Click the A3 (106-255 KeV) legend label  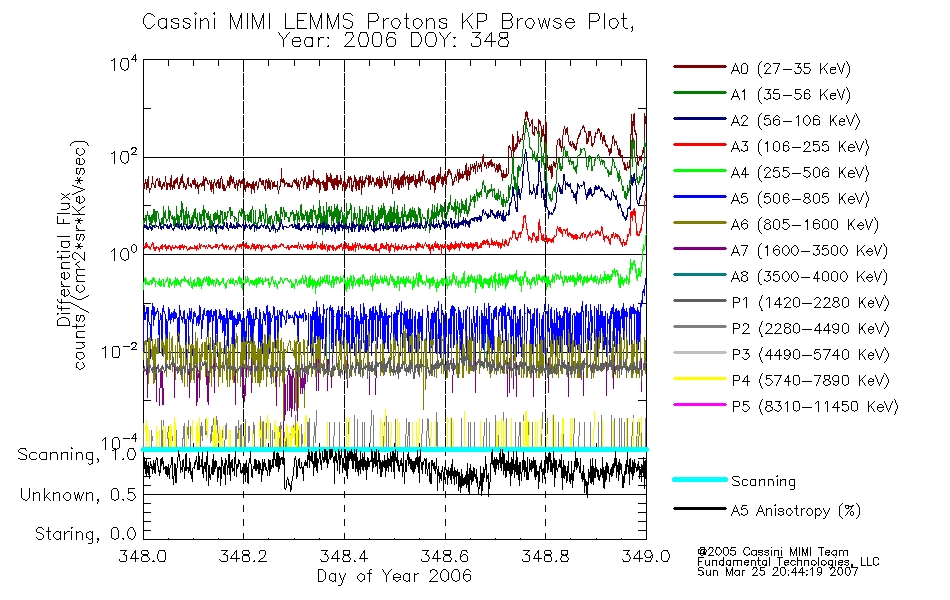[x=800, y=147]
